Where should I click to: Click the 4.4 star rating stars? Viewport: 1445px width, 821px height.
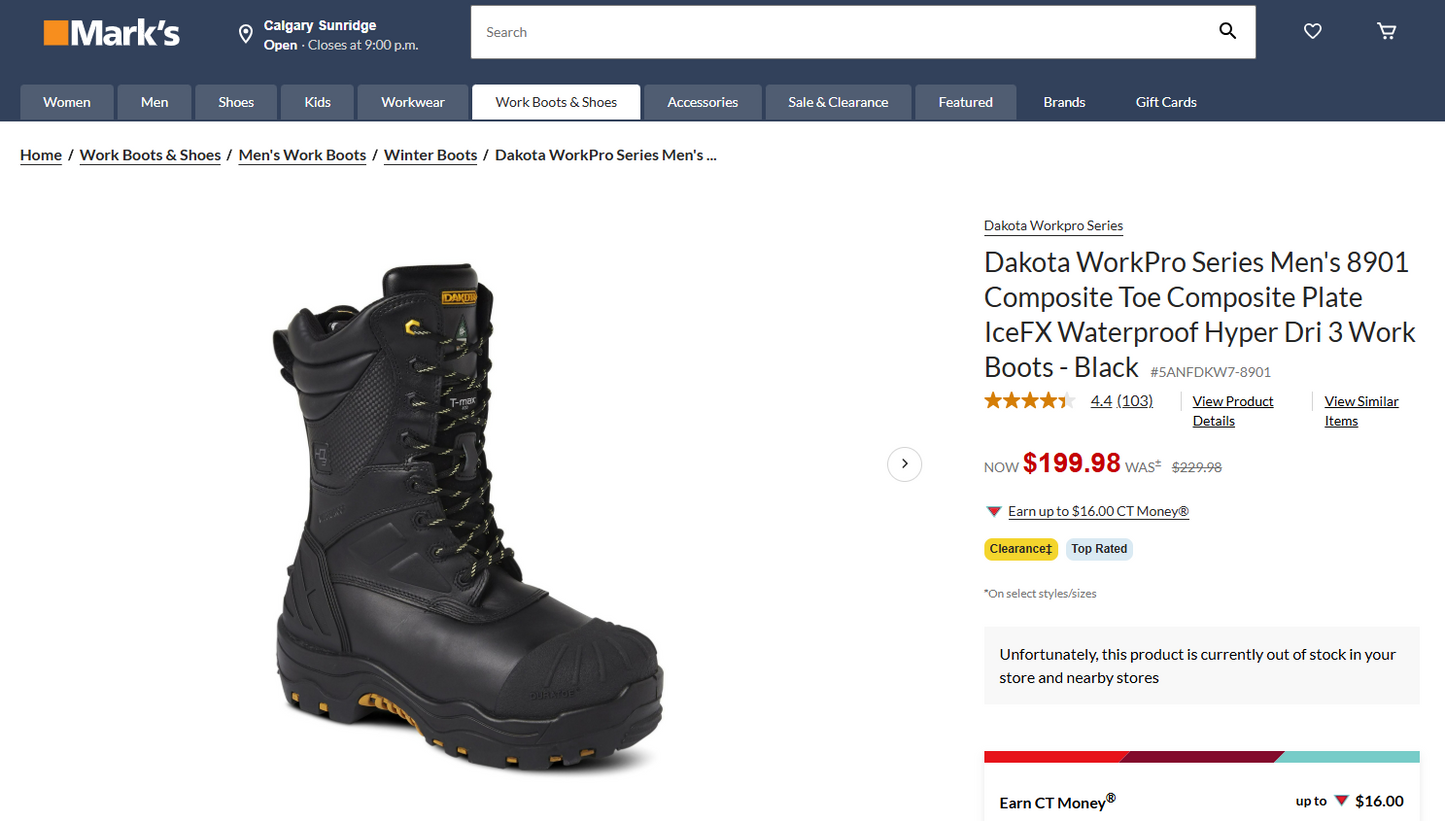[x=1029, y=400]
